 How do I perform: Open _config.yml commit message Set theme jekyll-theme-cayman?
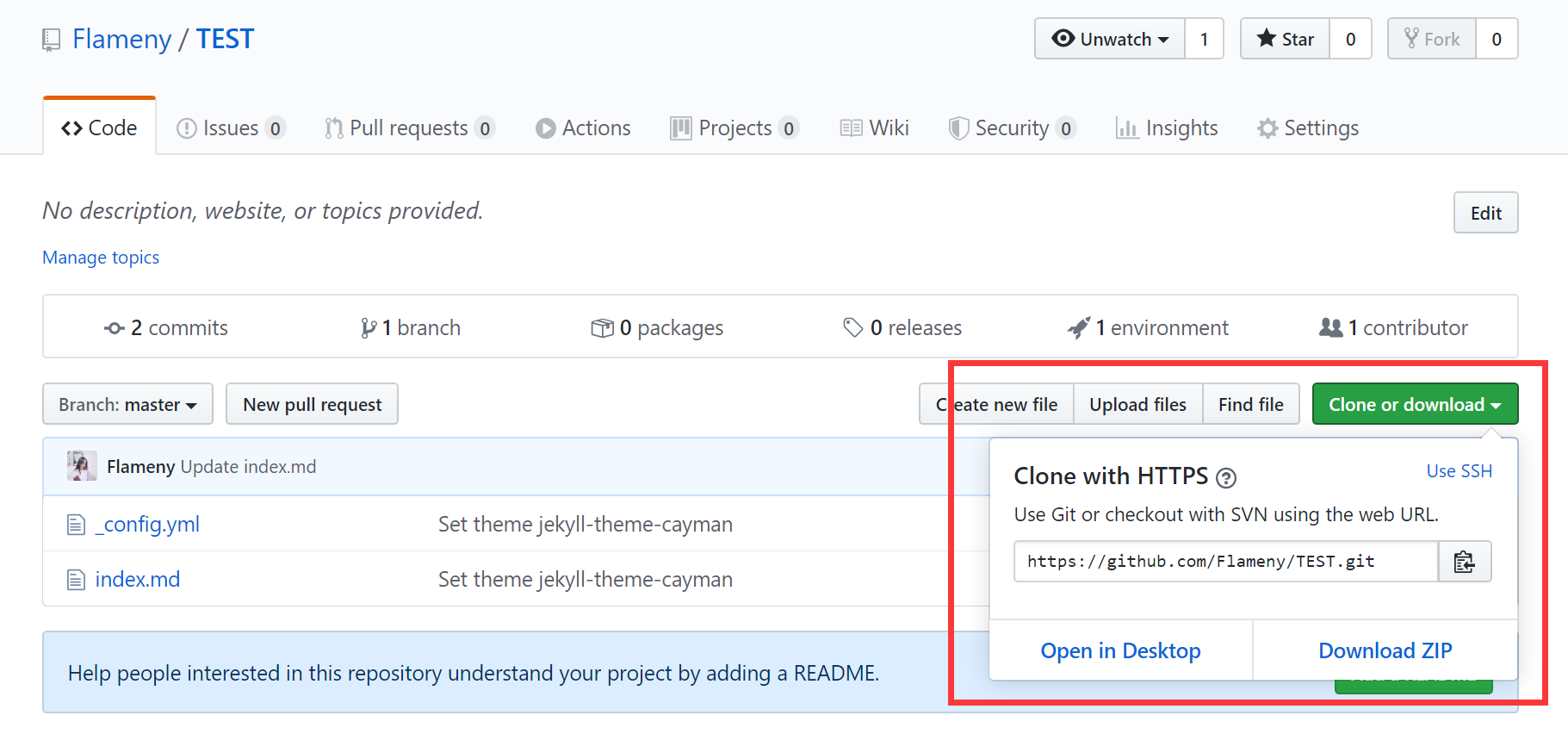coord(586,524)
